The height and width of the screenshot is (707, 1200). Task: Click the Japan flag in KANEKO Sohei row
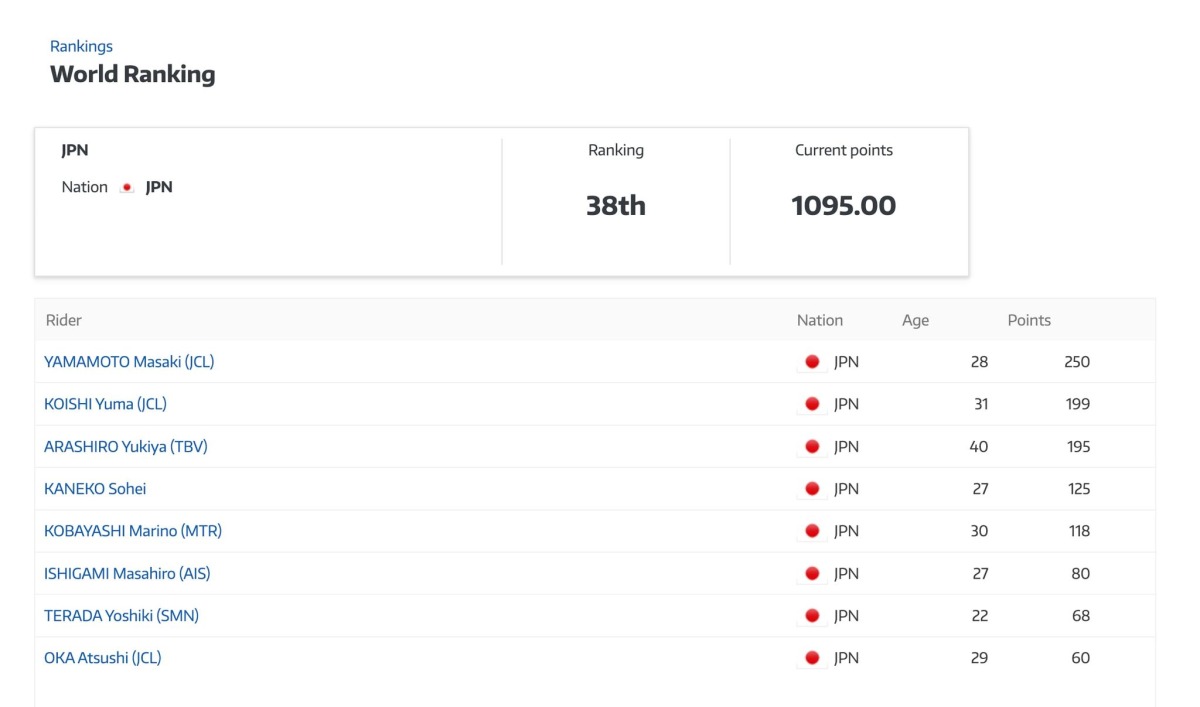pyautogui.click(x=812, y=489)
